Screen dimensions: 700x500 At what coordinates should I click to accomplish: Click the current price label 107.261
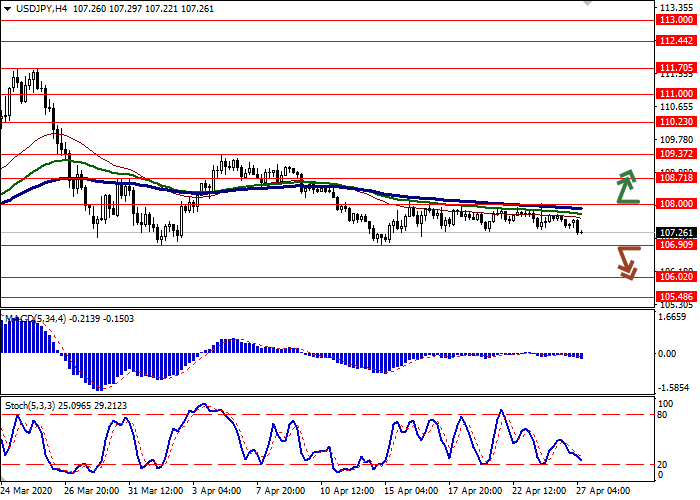pos(676,232)
